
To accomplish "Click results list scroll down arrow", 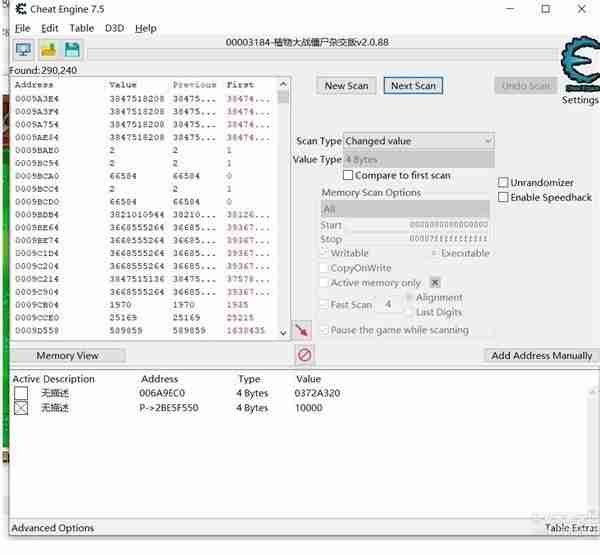I will pyautogui.click(x=283, y=332).
